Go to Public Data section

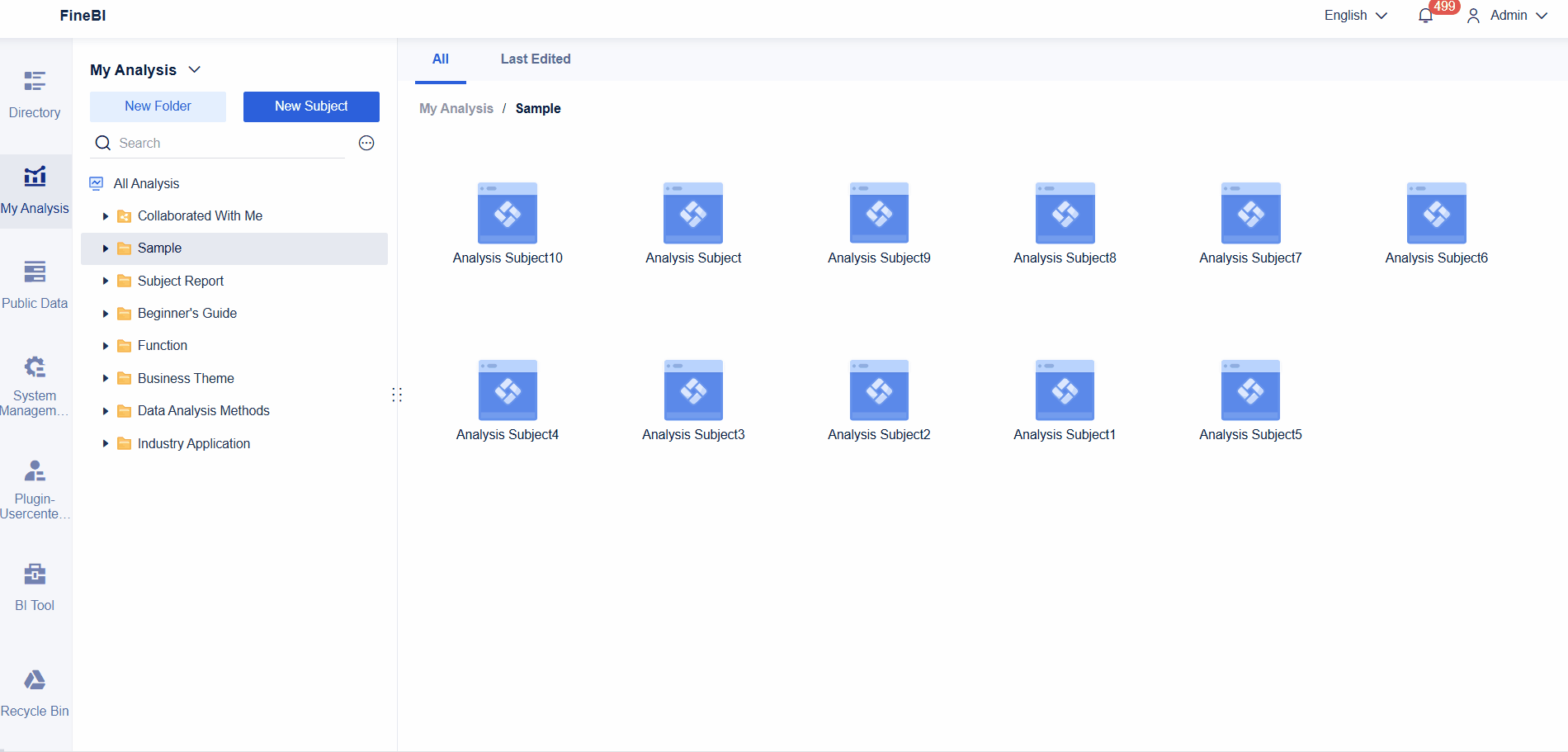tap(35, 286)
